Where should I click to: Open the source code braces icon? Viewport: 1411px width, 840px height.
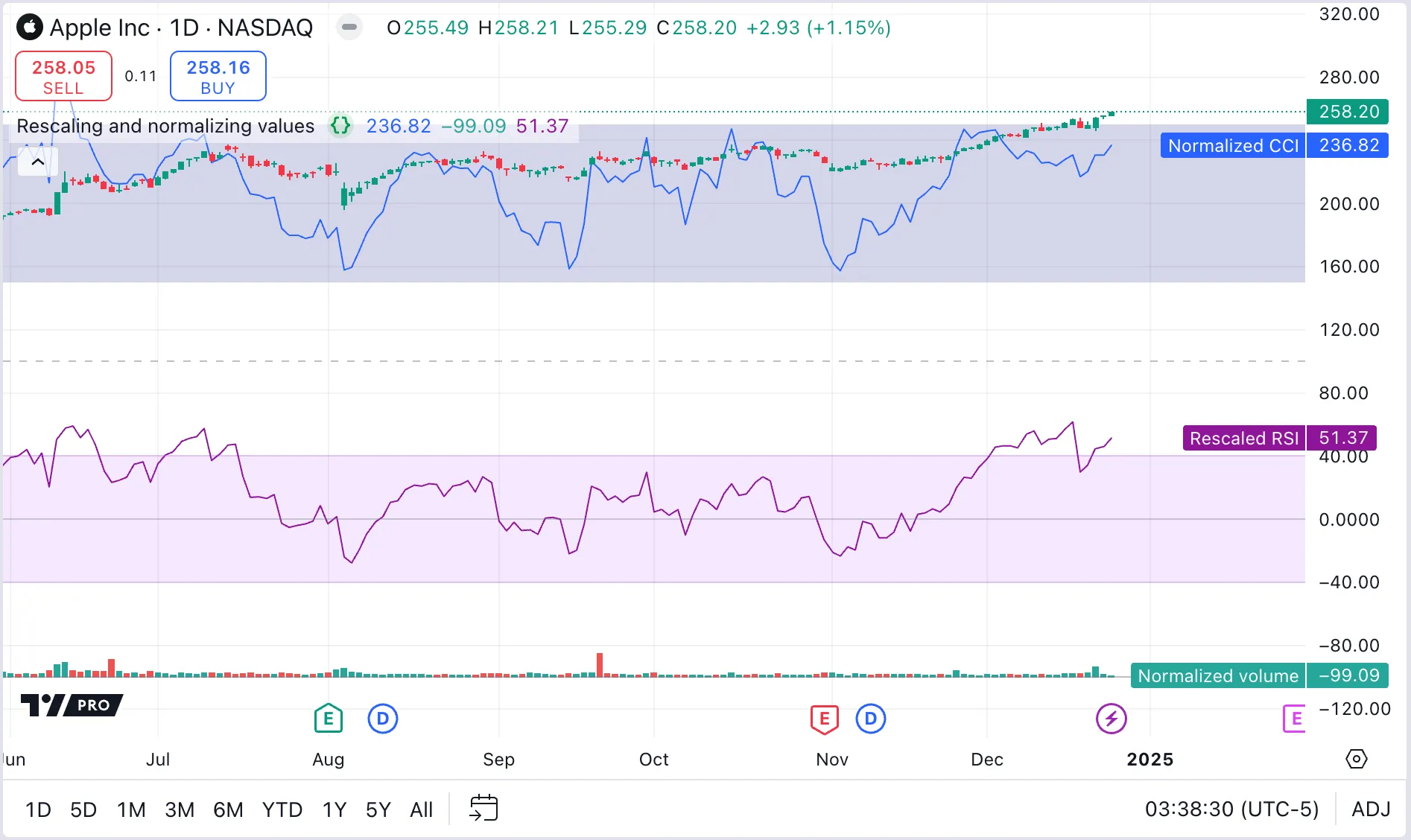pyautogui.click(x=340, y=126)
